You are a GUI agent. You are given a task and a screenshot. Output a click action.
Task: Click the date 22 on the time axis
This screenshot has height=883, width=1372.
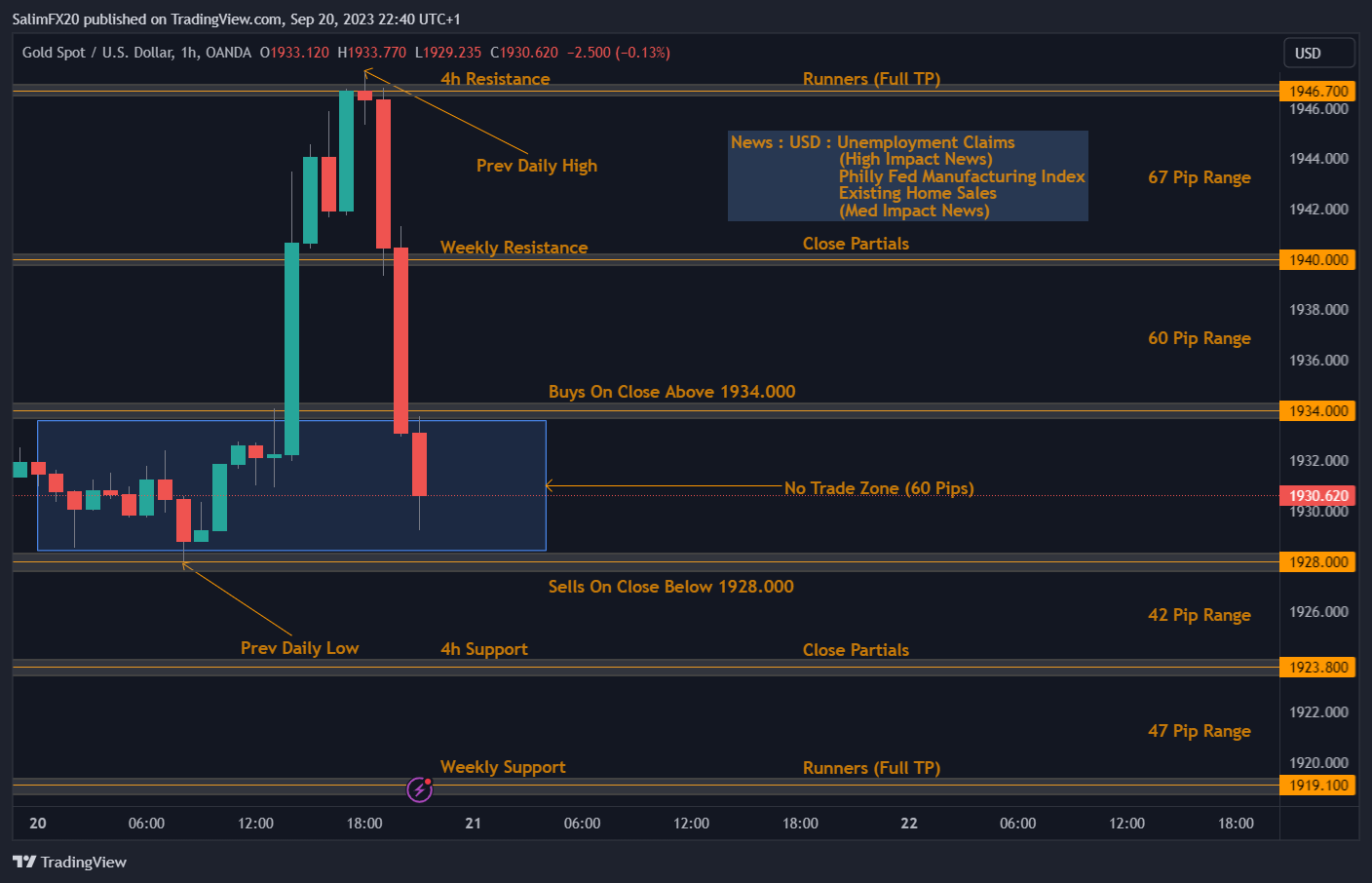coord(909,824)
